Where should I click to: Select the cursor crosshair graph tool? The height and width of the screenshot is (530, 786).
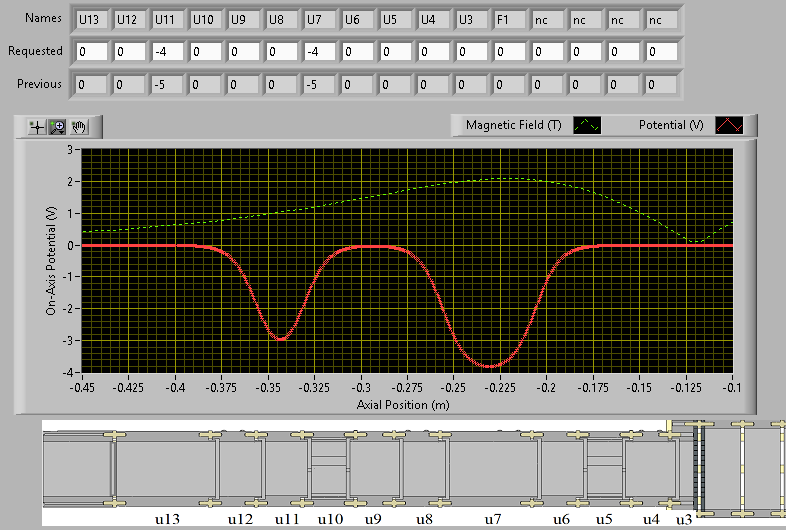(37, 127)
